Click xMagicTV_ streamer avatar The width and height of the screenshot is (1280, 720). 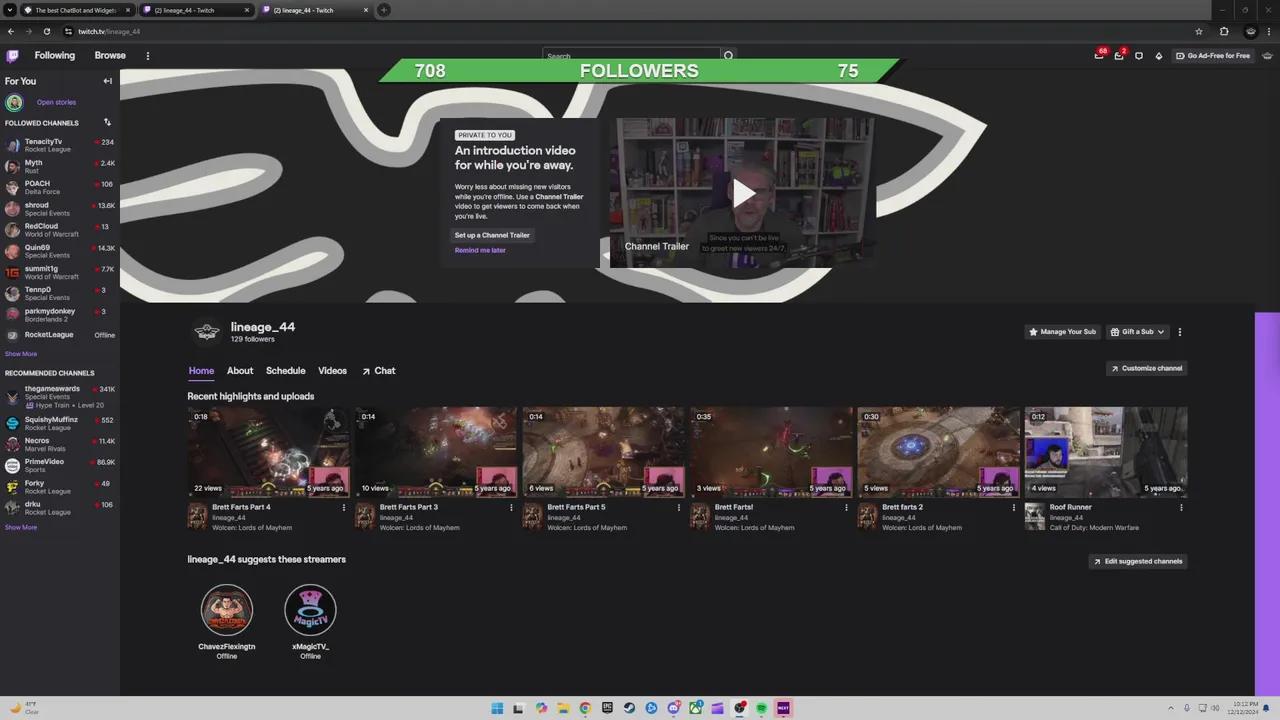(x=310, y=610)
